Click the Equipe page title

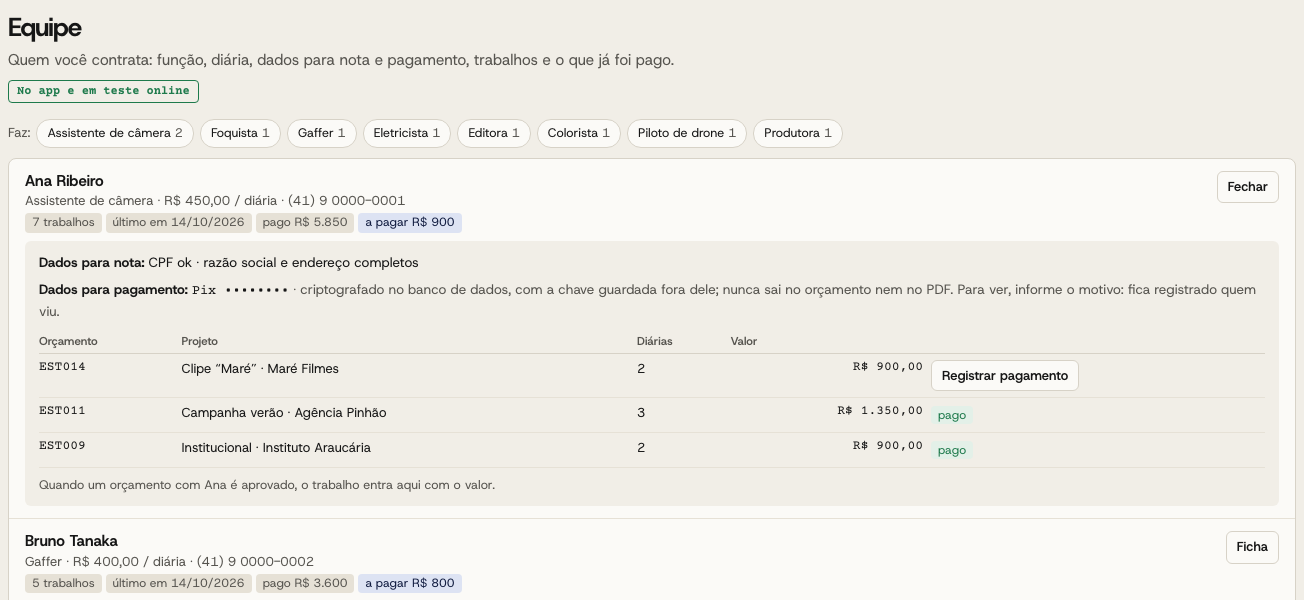(x=45, y=28)
